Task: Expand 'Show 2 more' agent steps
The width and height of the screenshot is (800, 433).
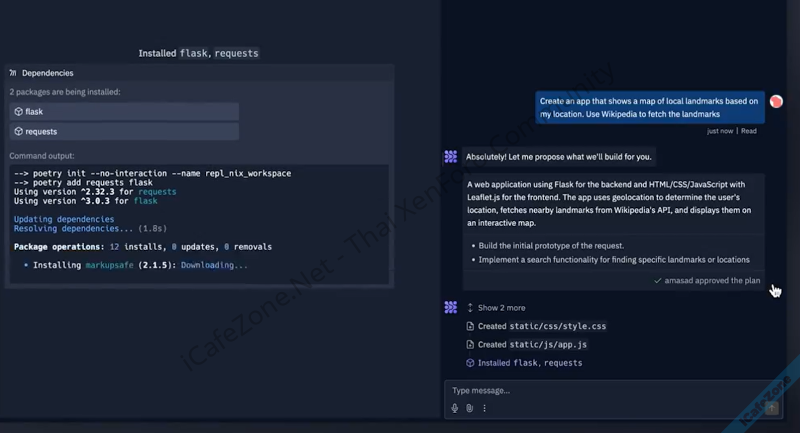Action: [501, 308]
